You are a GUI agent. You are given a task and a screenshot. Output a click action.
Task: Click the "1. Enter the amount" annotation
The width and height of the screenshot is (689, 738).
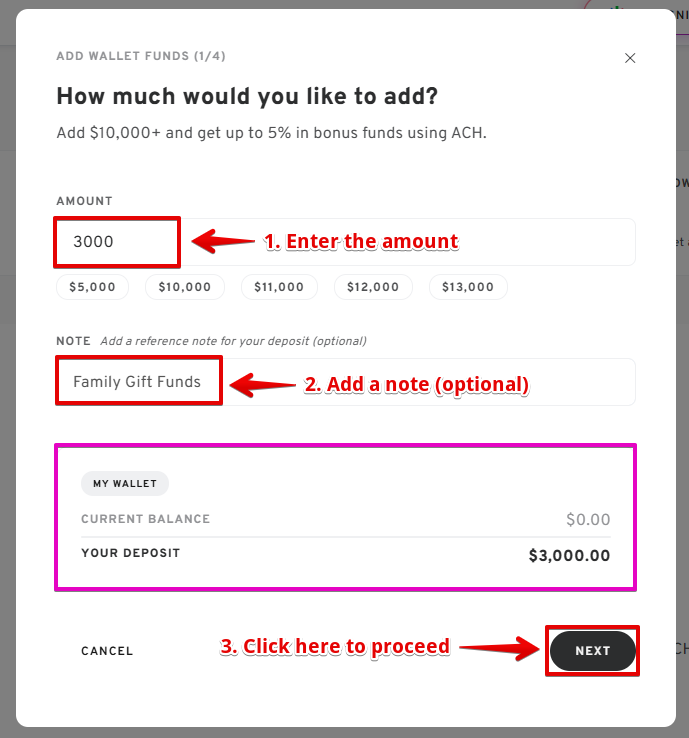pyautogui.click(x=361, y=241)
